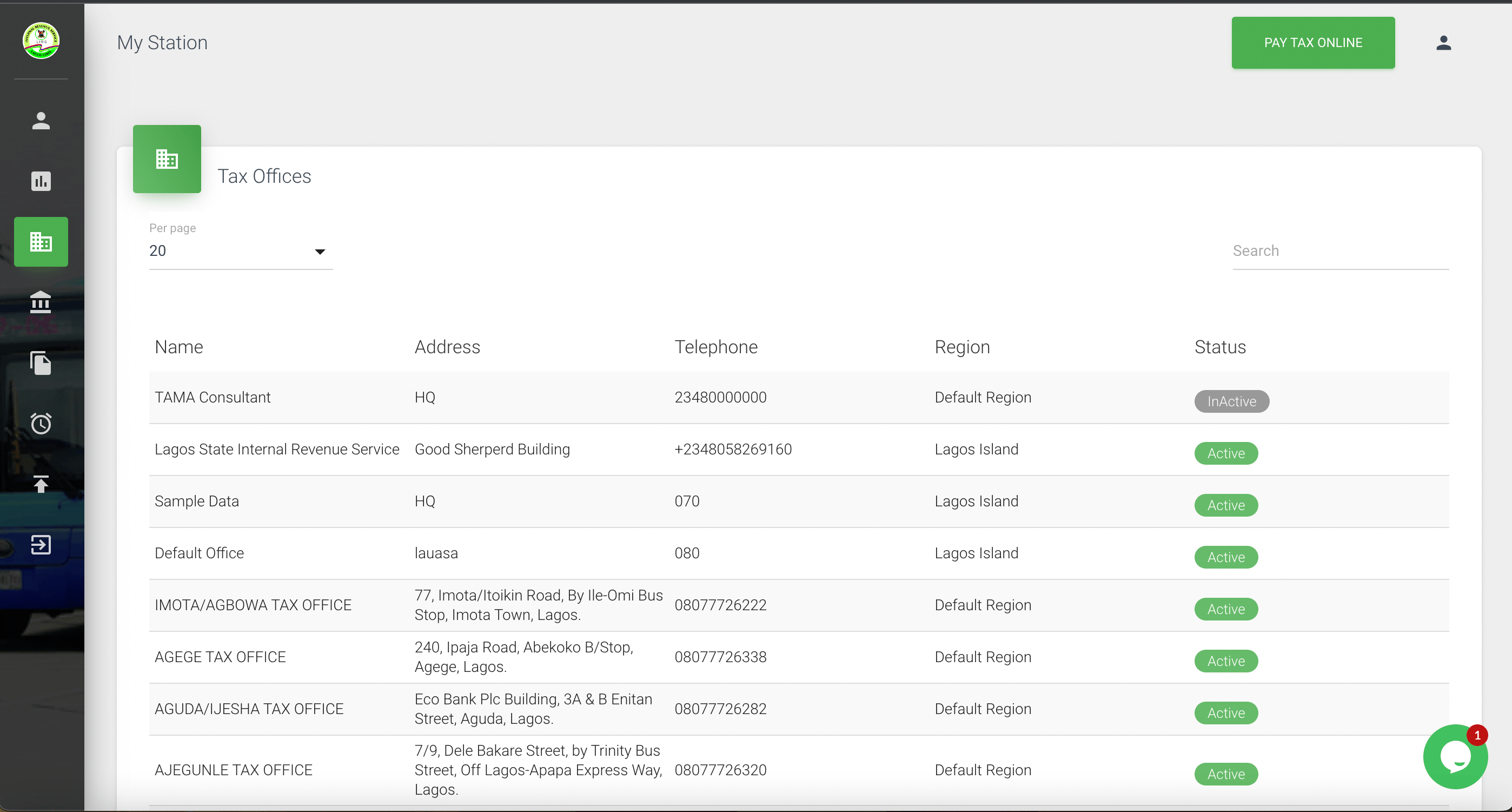Click the Active badge for Sample Data

point(1225,505)
